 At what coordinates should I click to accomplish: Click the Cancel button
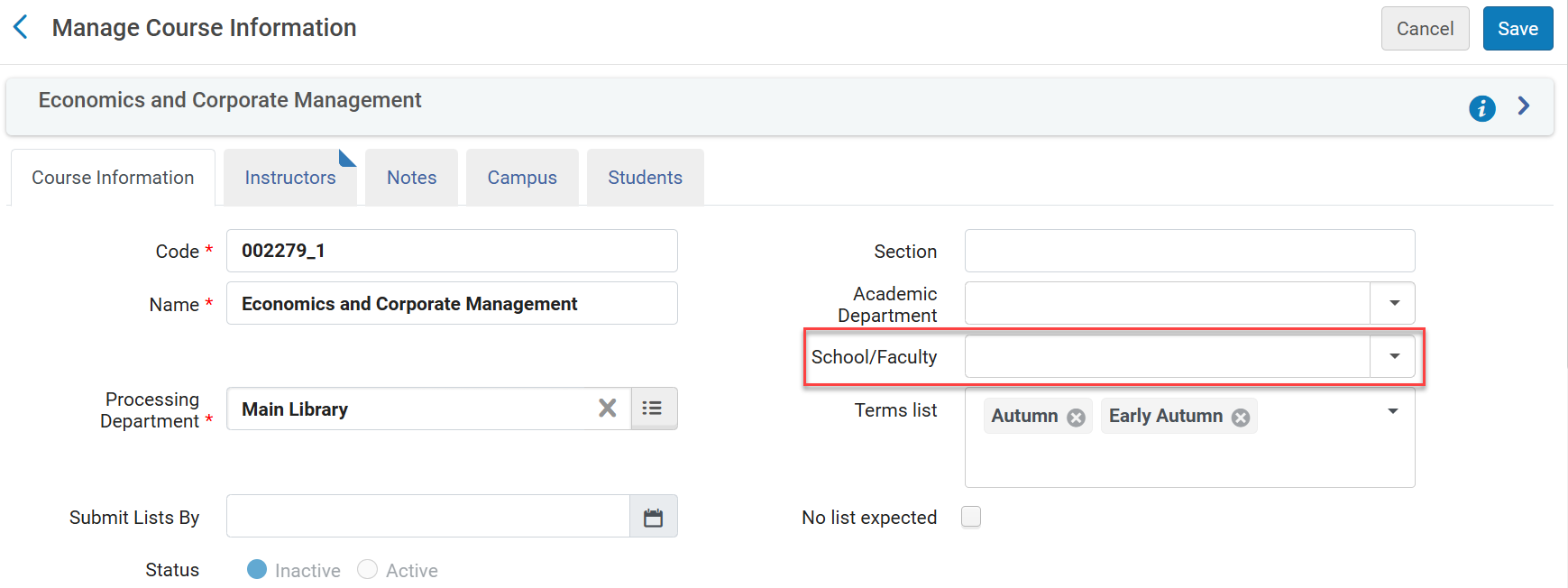(1425, 29)
